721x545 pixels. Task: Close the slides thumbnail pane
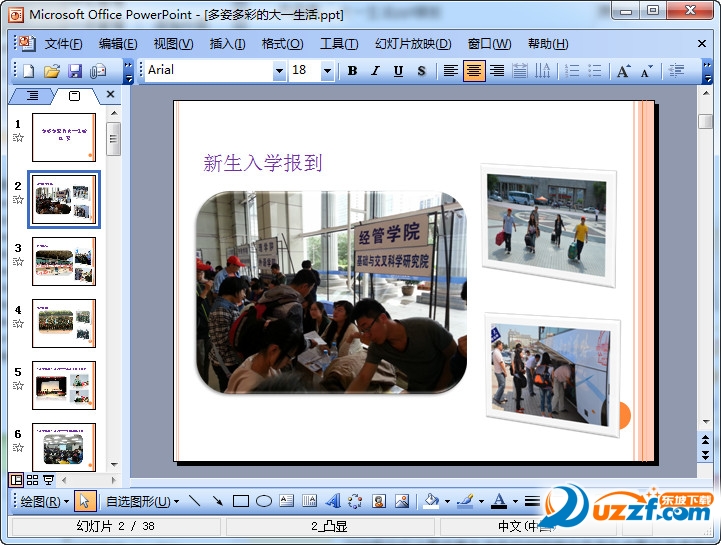[110, 94]
